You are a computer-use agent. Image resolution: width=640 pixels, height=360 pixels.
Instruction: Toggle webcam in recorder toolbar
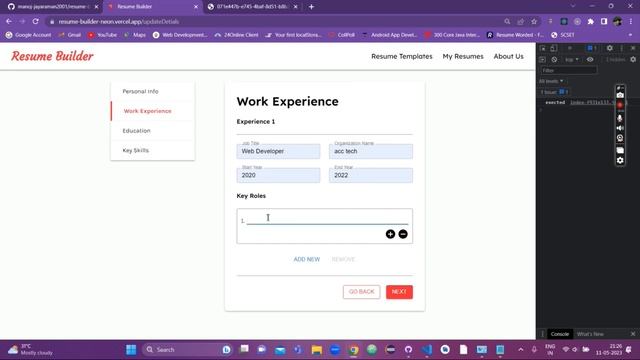pyautogui.click(x=620, y=138)
